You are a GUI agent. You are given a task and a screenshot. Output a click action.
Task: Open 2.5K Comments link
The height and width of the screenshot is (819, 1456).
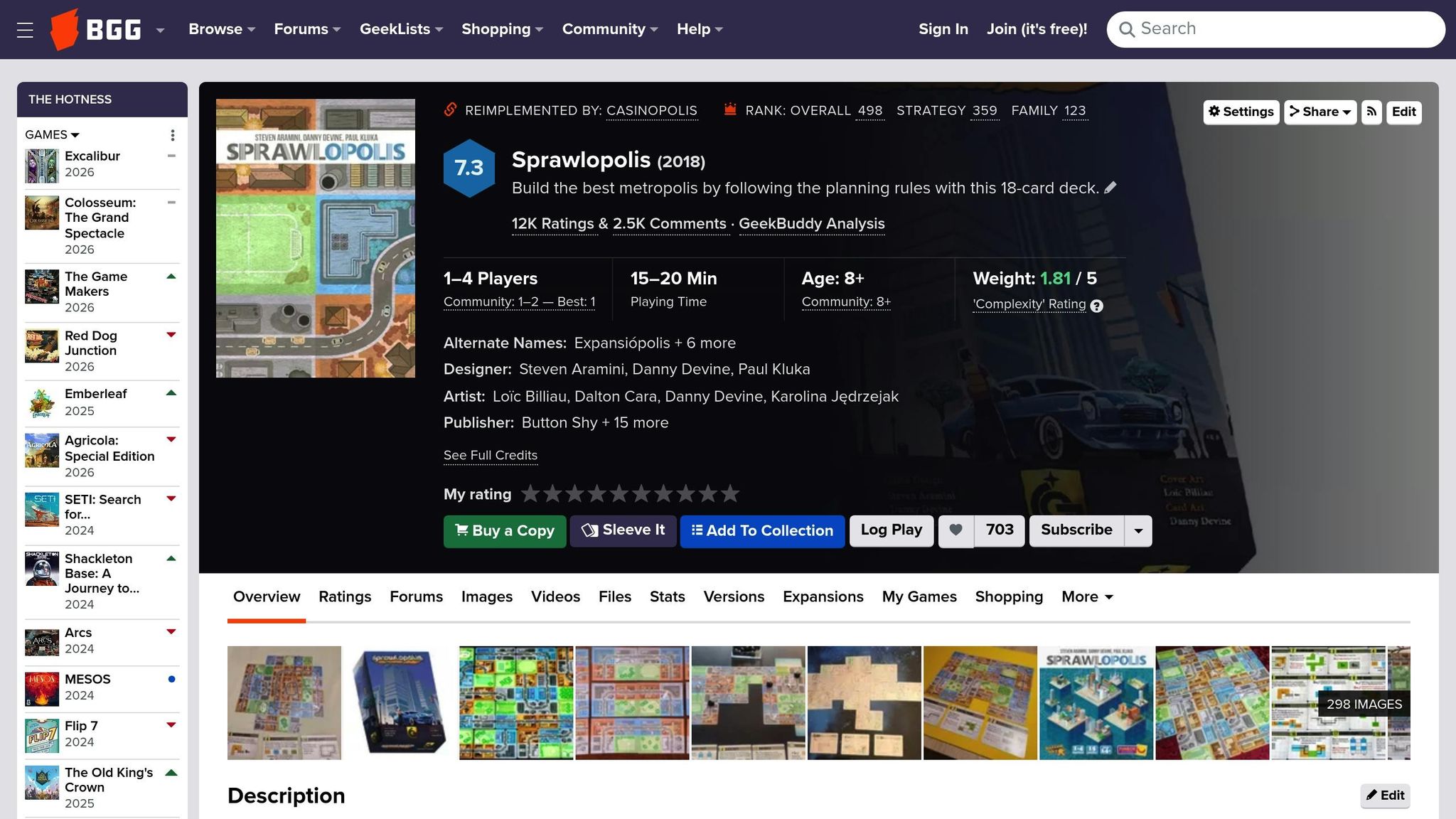(x=670, y=224)
